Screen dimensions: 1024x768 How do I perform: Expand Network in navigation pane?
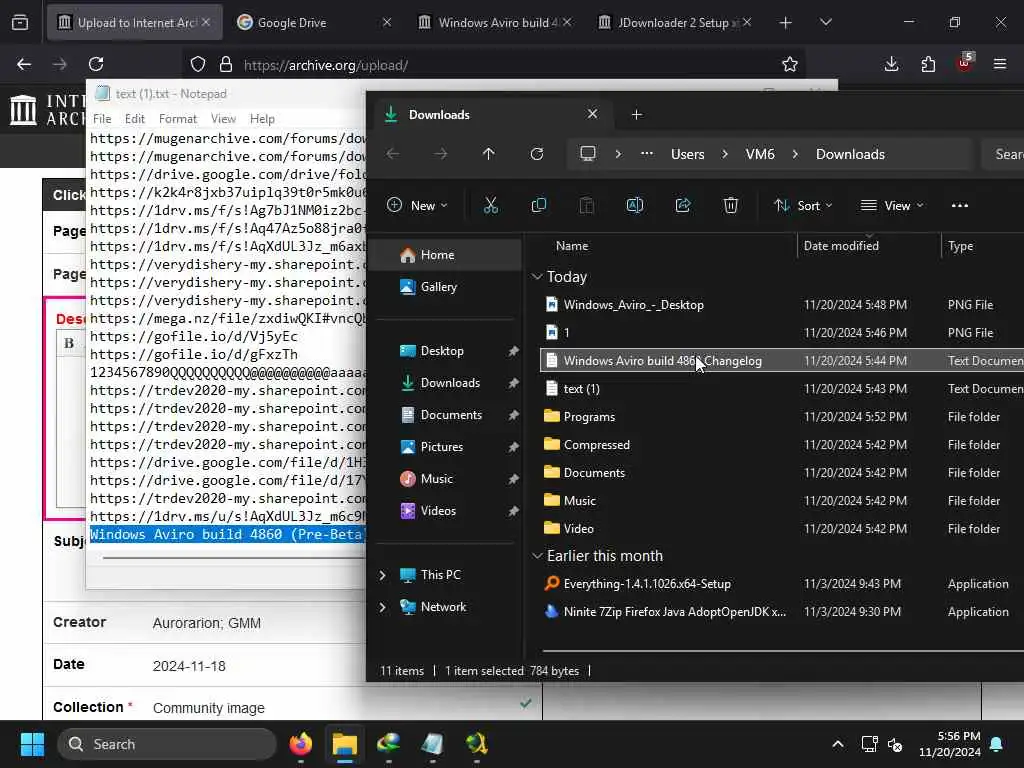pos(383,607)
